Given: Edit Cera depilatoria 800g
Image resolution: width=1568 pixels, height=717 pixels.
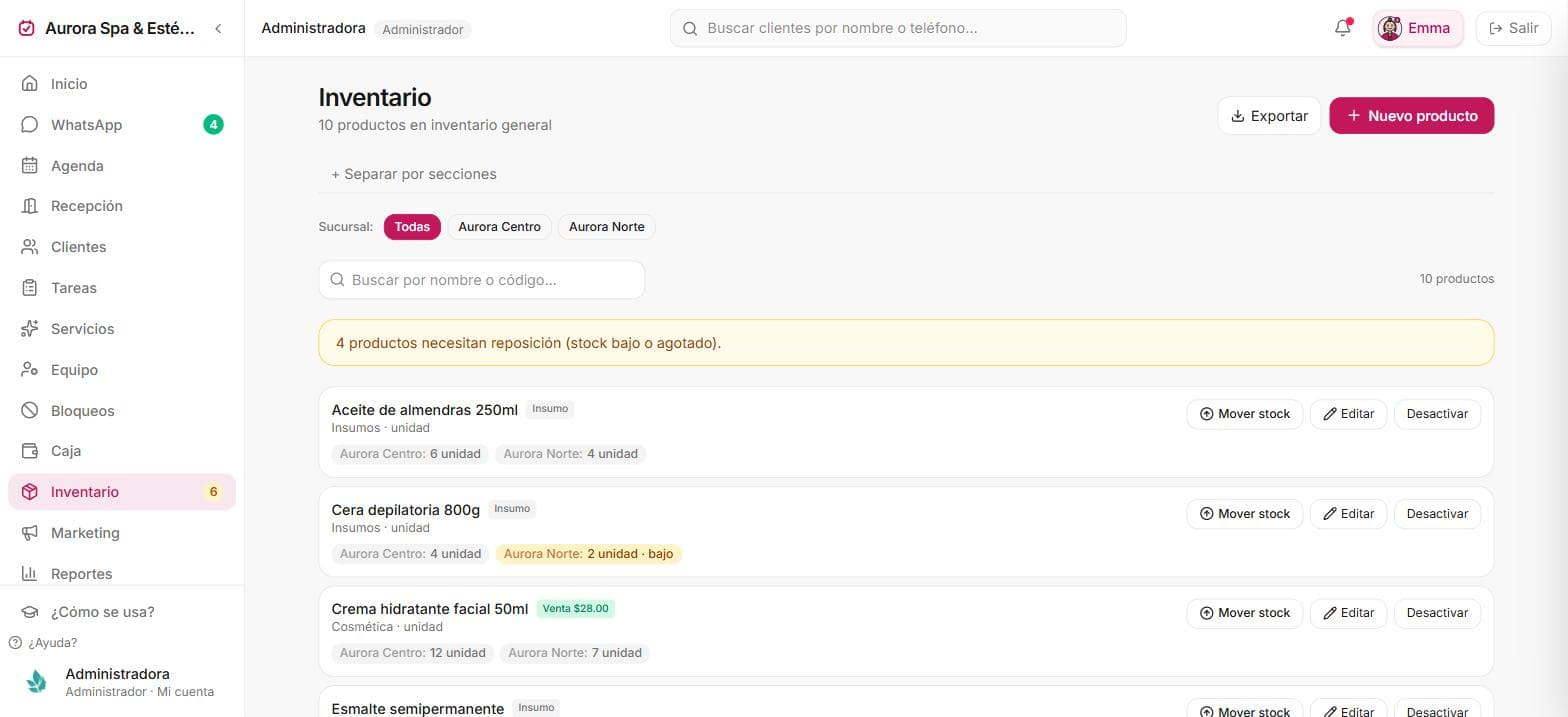Looking at the screenshot, I should coord(1348,514).
